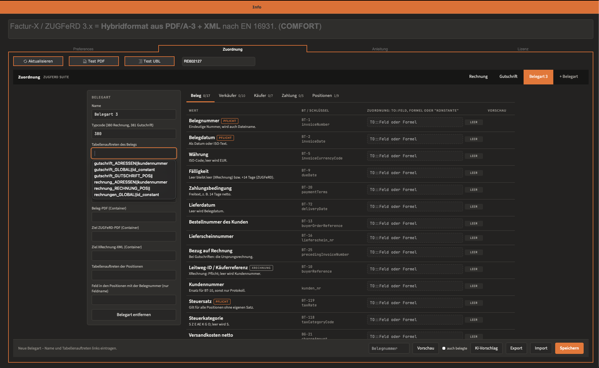Open the Beleg sub-tab
Image resolution: width=599 pixels, height=368 pixels.
point(200,96)
